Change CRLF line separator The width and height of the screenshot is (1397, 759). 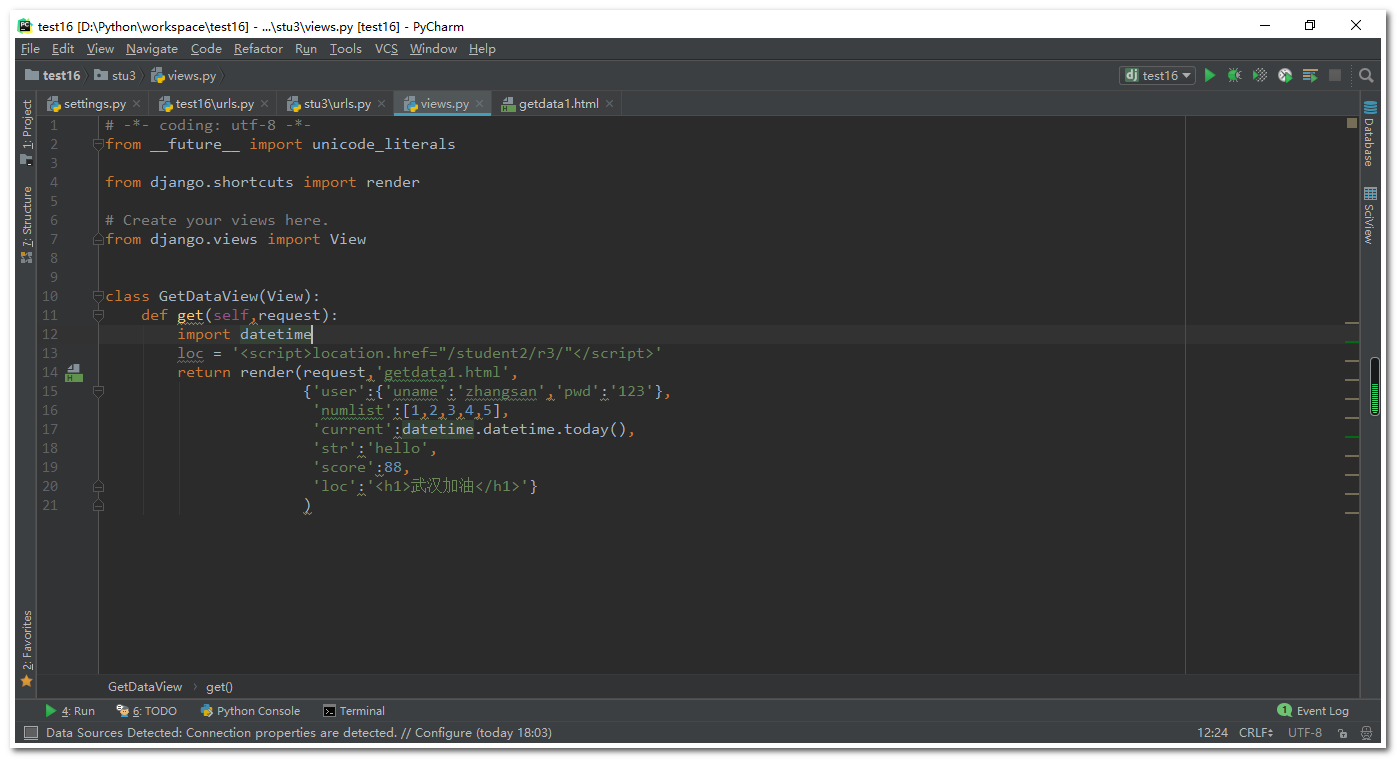1256,733
